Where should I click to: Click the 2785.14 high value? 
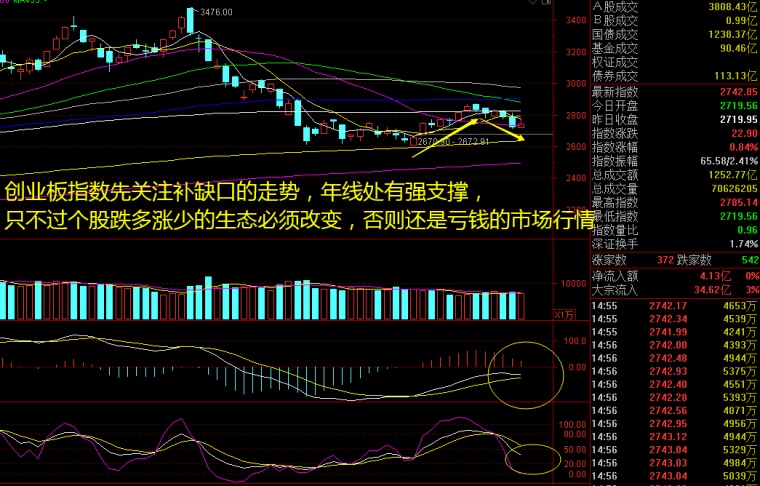pos(739,203)
